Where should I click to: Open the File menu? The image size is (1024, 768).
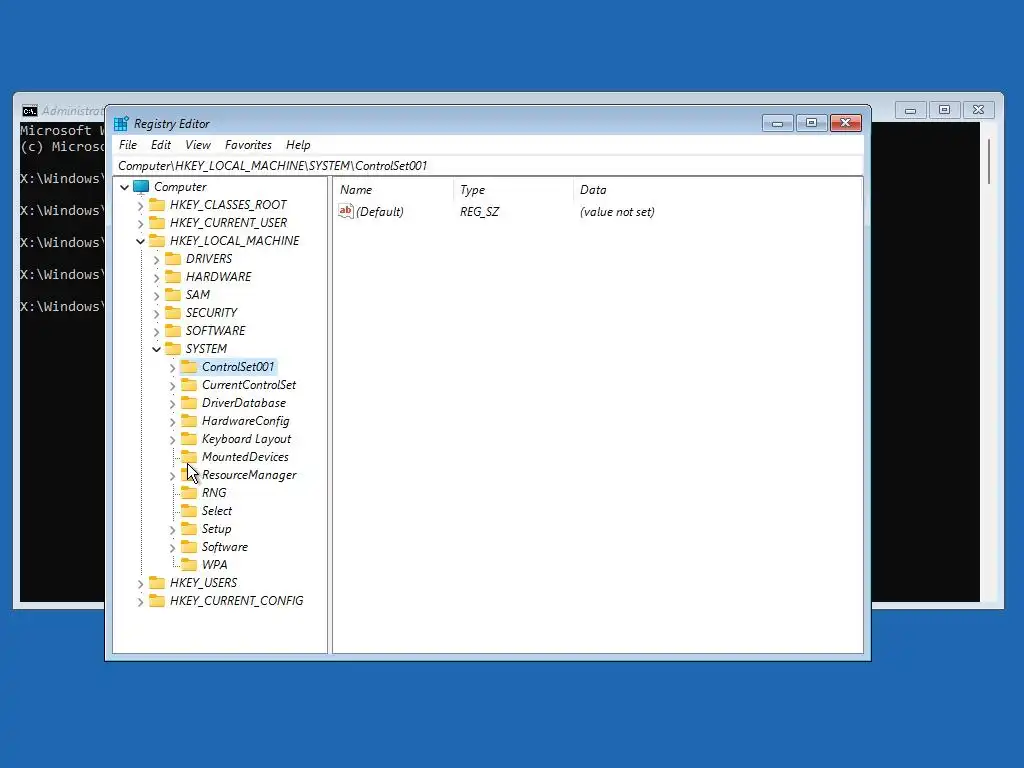[127, 145]
